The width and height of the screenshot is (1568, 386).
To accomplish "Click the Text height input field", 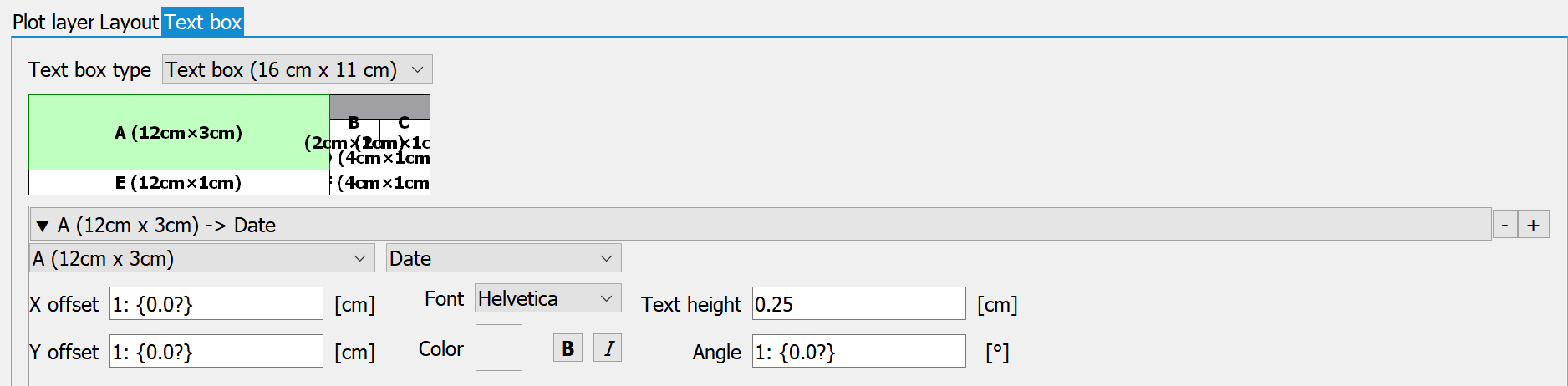I will click(859, 303).
